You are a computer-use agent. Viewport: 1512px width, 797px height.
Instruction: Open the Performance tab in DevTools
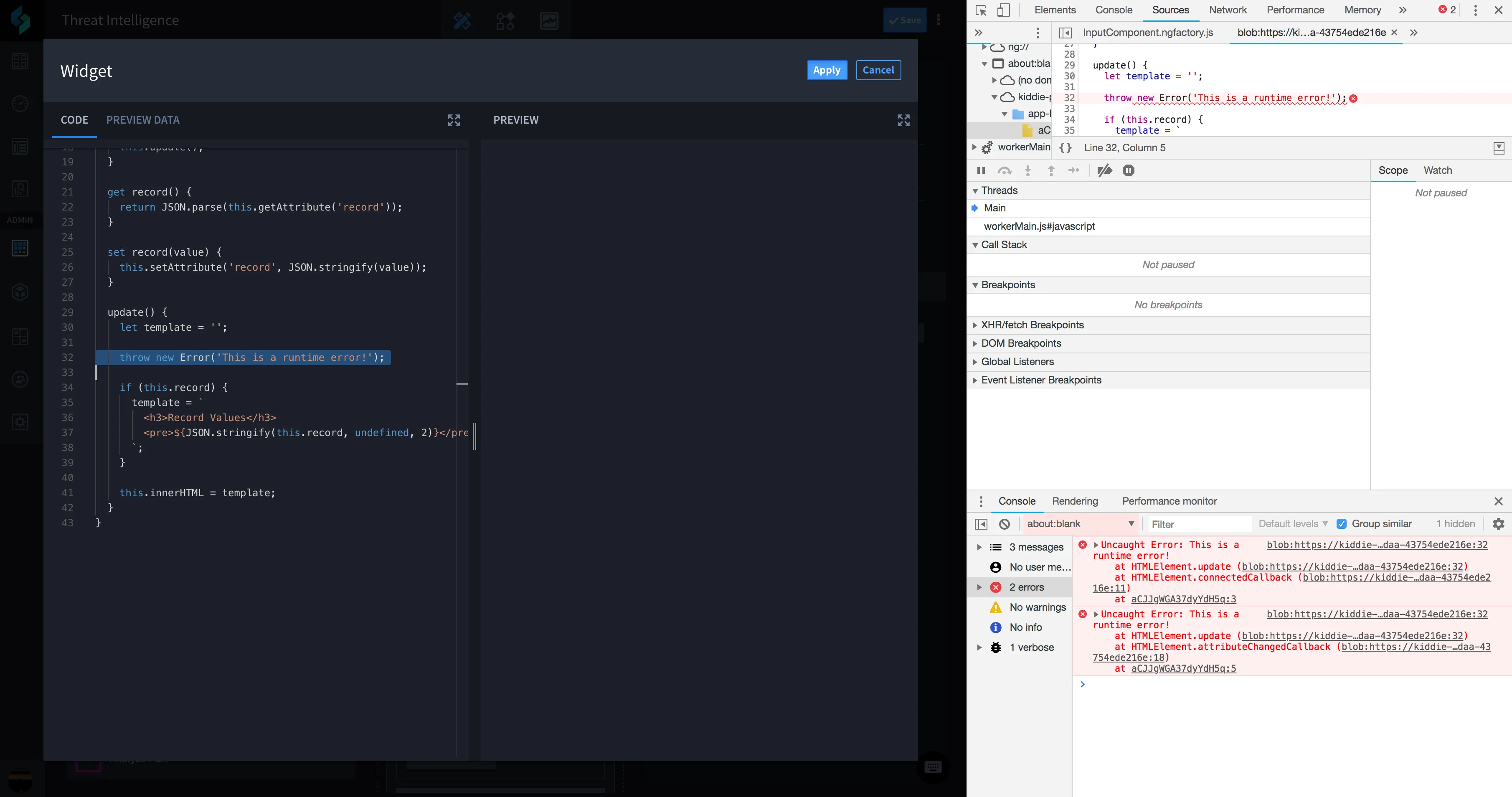[x=1295, y=10]
